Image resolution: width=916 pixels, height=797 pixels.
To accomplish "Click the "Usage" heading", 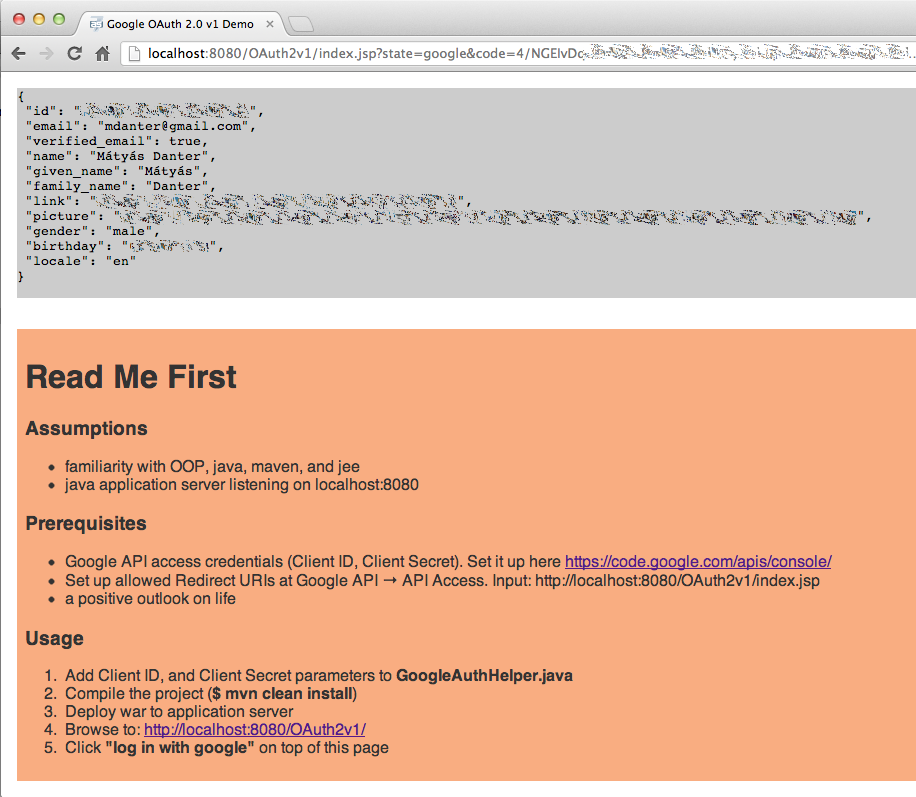I will coord(54,638).
